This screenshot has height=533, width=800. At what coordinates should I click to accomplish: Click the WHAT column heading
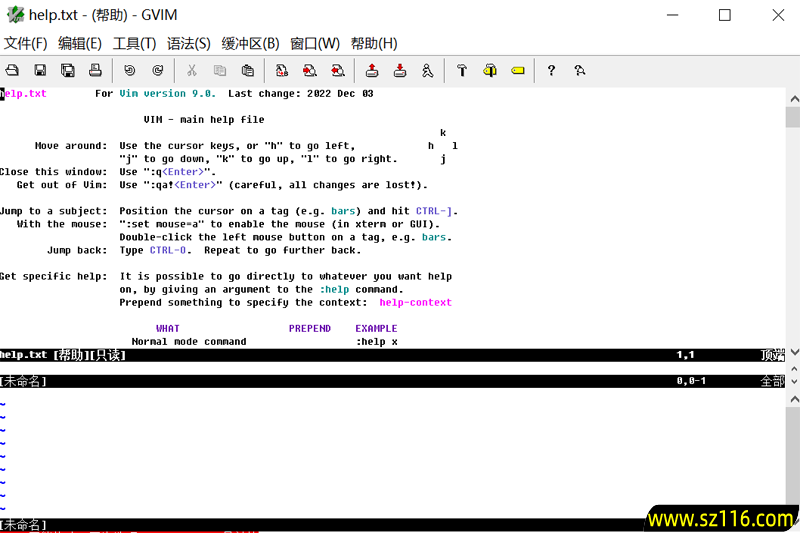coord(168,328)
